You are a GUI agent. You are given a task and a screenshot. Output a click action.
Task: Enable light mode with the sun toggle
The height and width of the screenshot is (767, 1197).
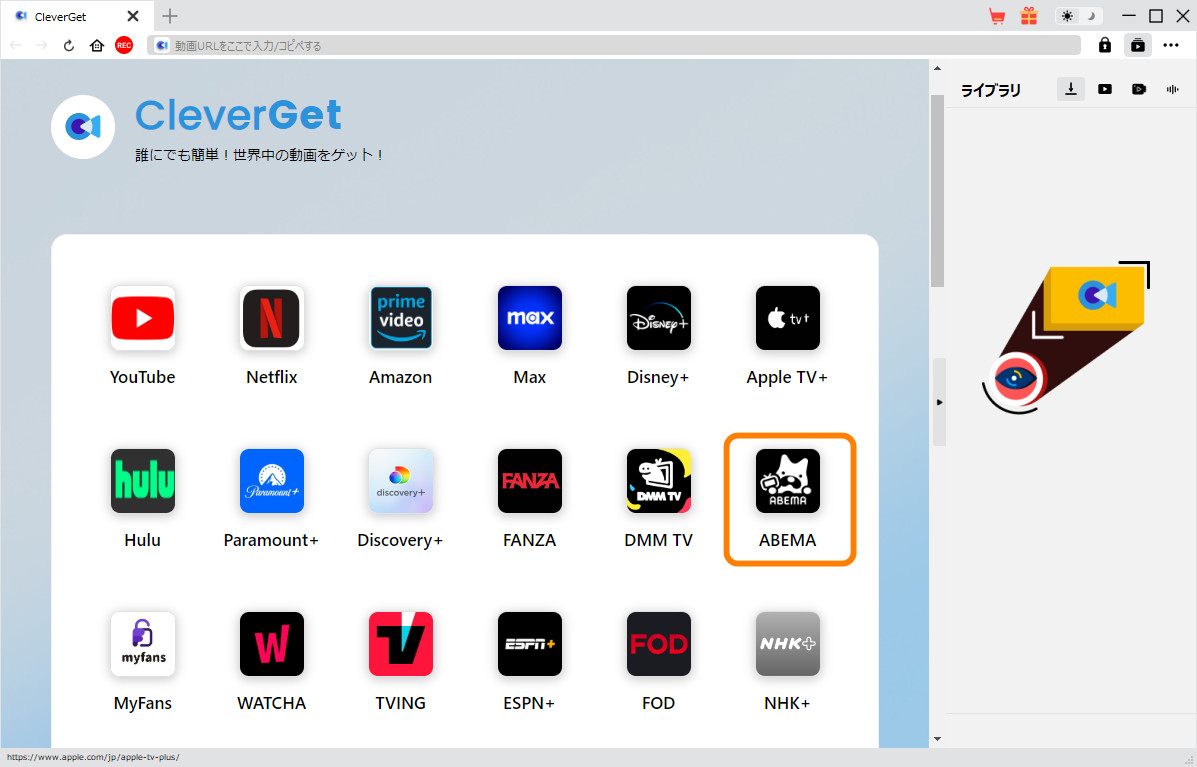[1067, 16]
